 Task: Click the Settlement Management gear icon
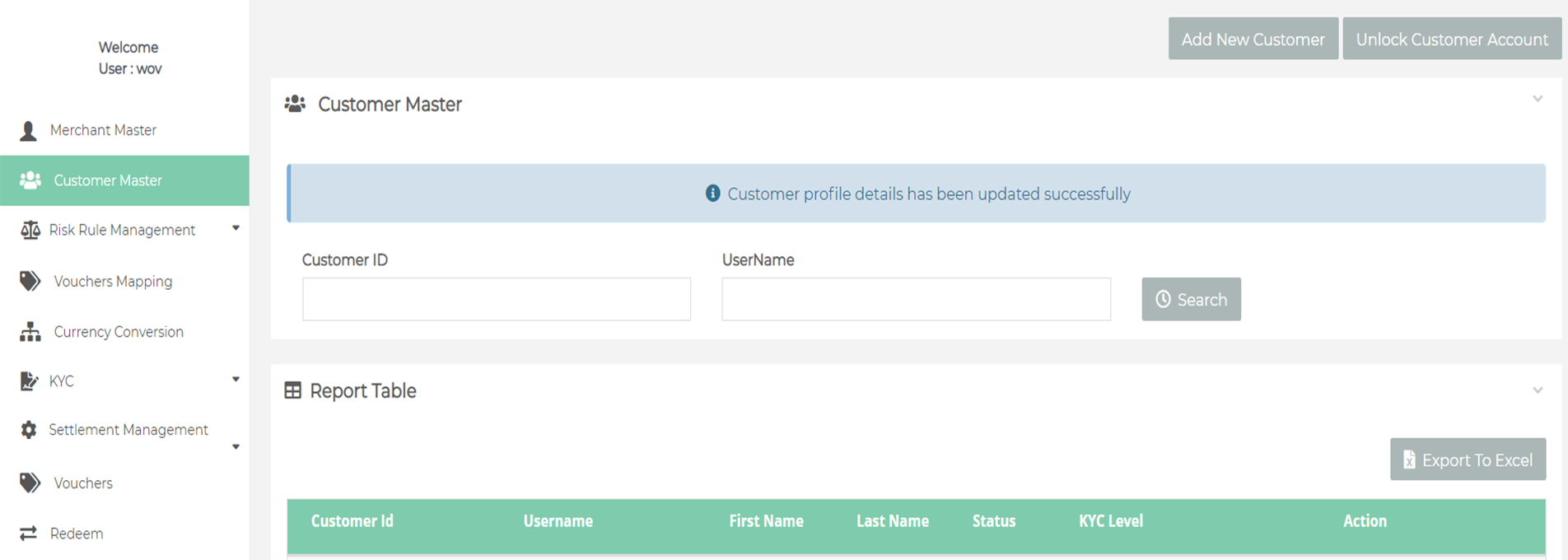tap(29, 430)
